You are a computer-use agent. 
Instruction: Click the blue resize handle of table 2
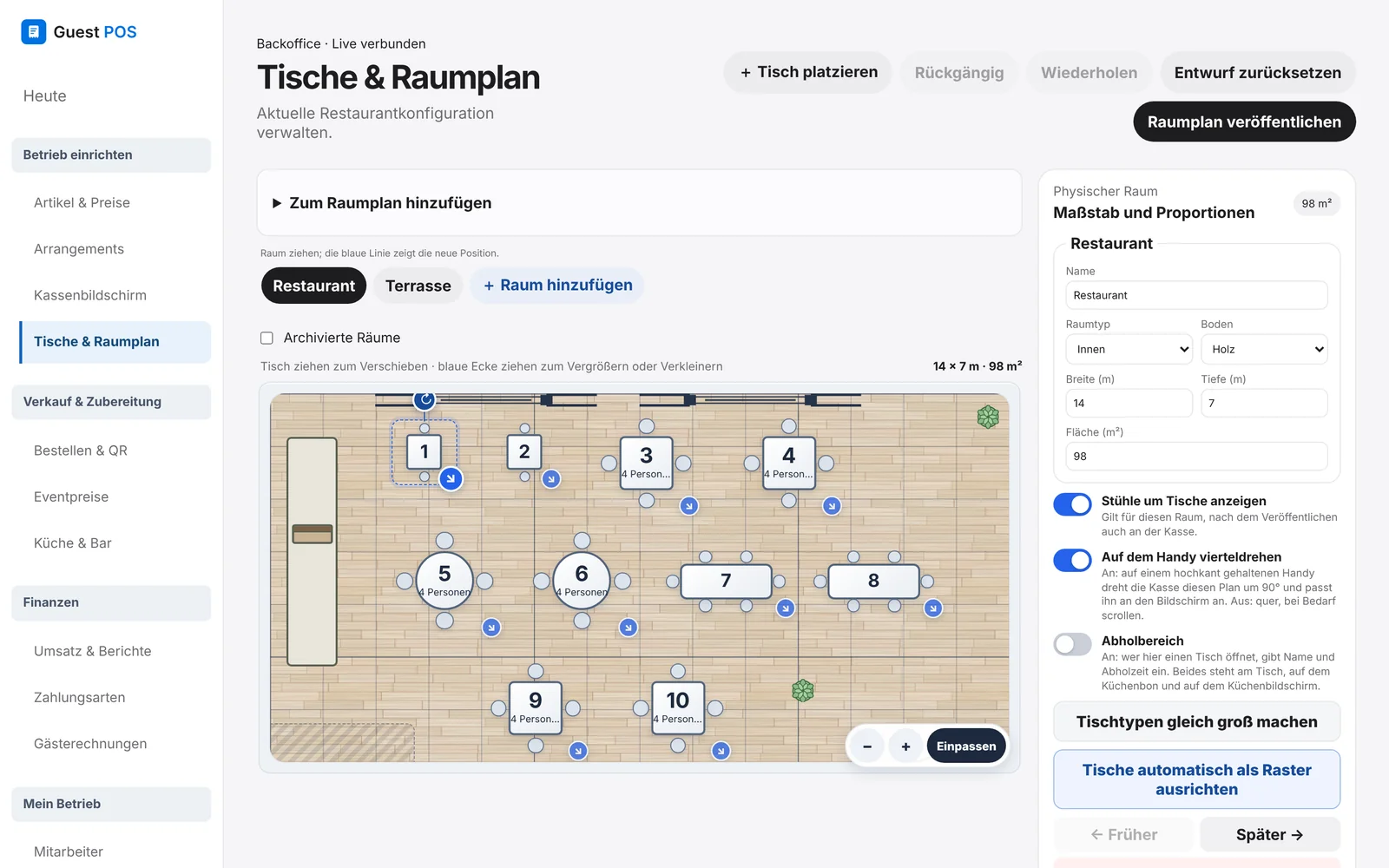pyautogui.click(x=551, y=479)
